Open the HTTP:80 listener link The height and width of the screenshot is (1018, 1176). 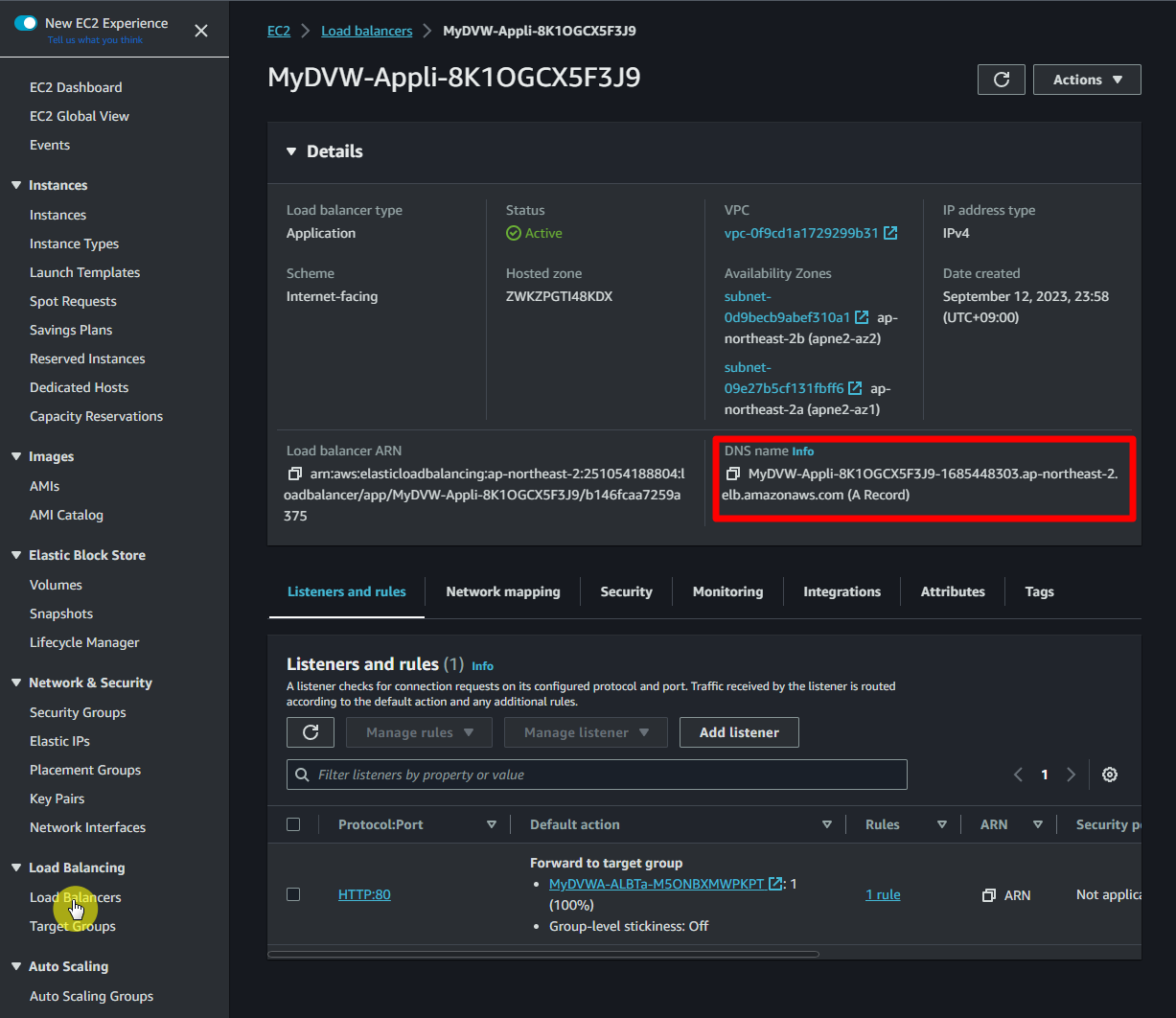point(364,894)
